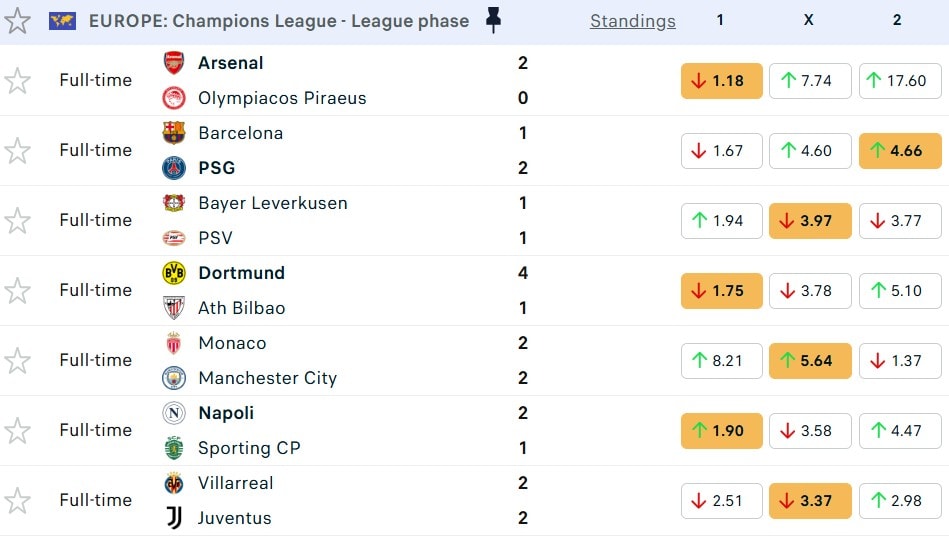This screenshot has width=949, height=540.
Task: Toggle favorite for Dortmund vs Ath Bilbao
Action: [18, 291]
